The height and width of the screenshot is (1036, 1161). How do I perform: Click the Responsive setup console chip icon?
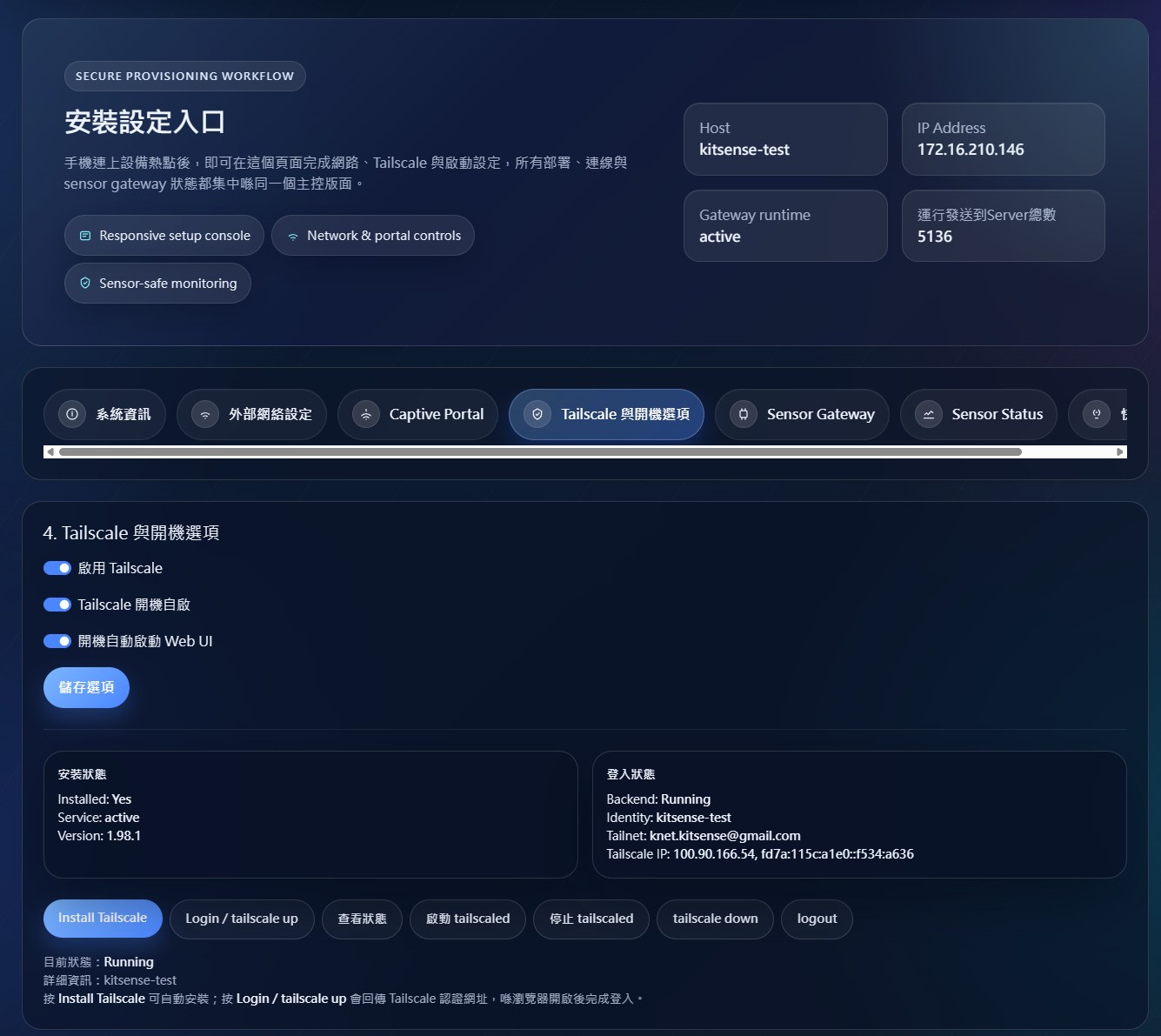85,236
